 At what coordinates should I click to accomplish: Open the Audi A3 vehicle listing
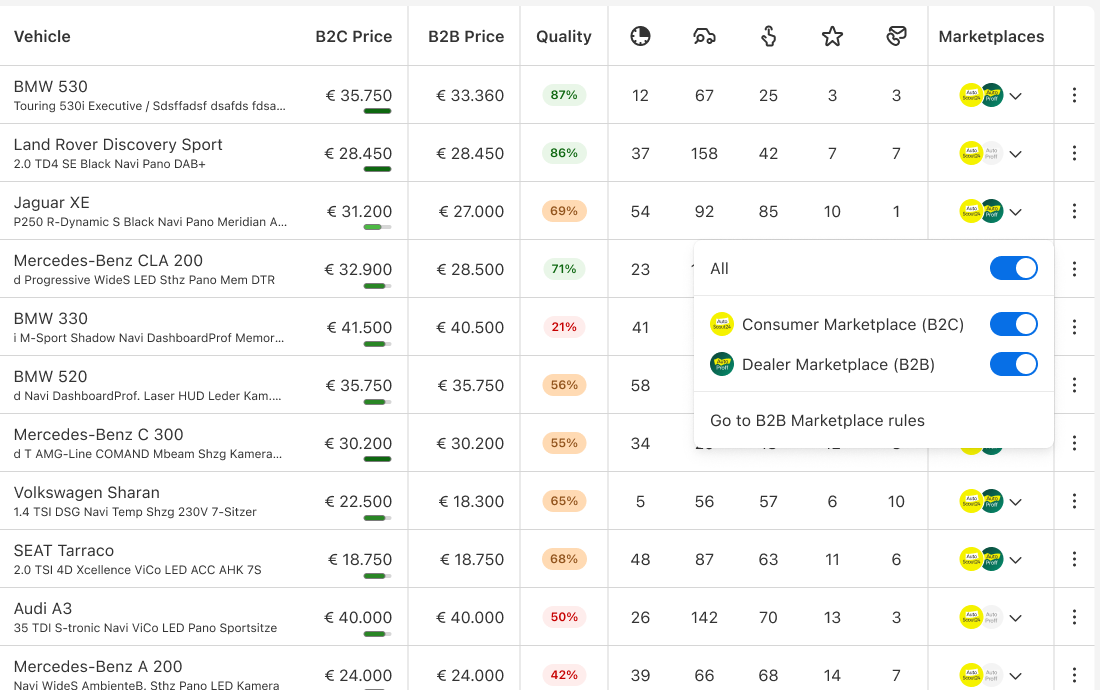(43, 609)
